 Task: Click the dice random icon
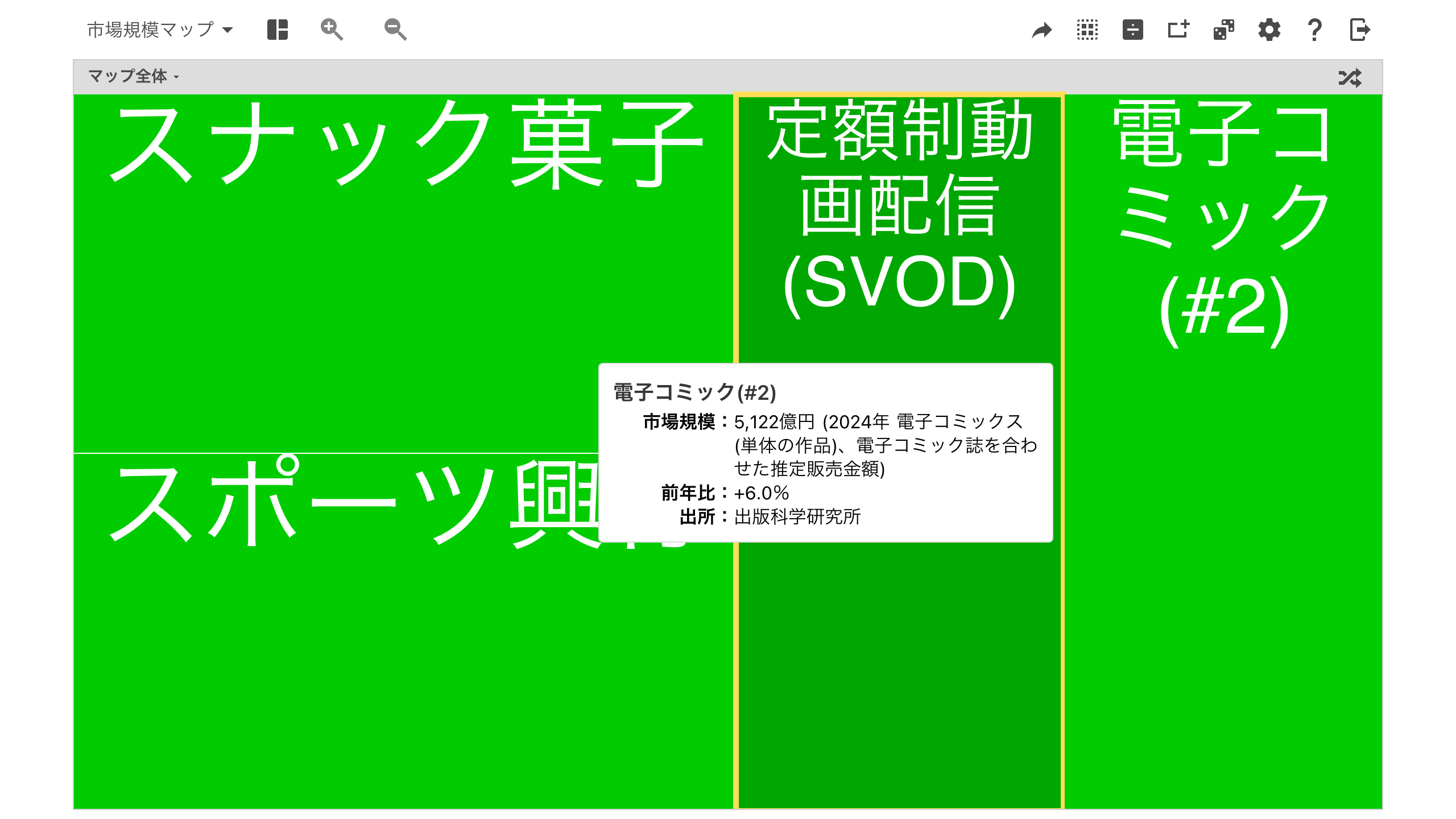pyautogui.click(x=1224, y=30)
